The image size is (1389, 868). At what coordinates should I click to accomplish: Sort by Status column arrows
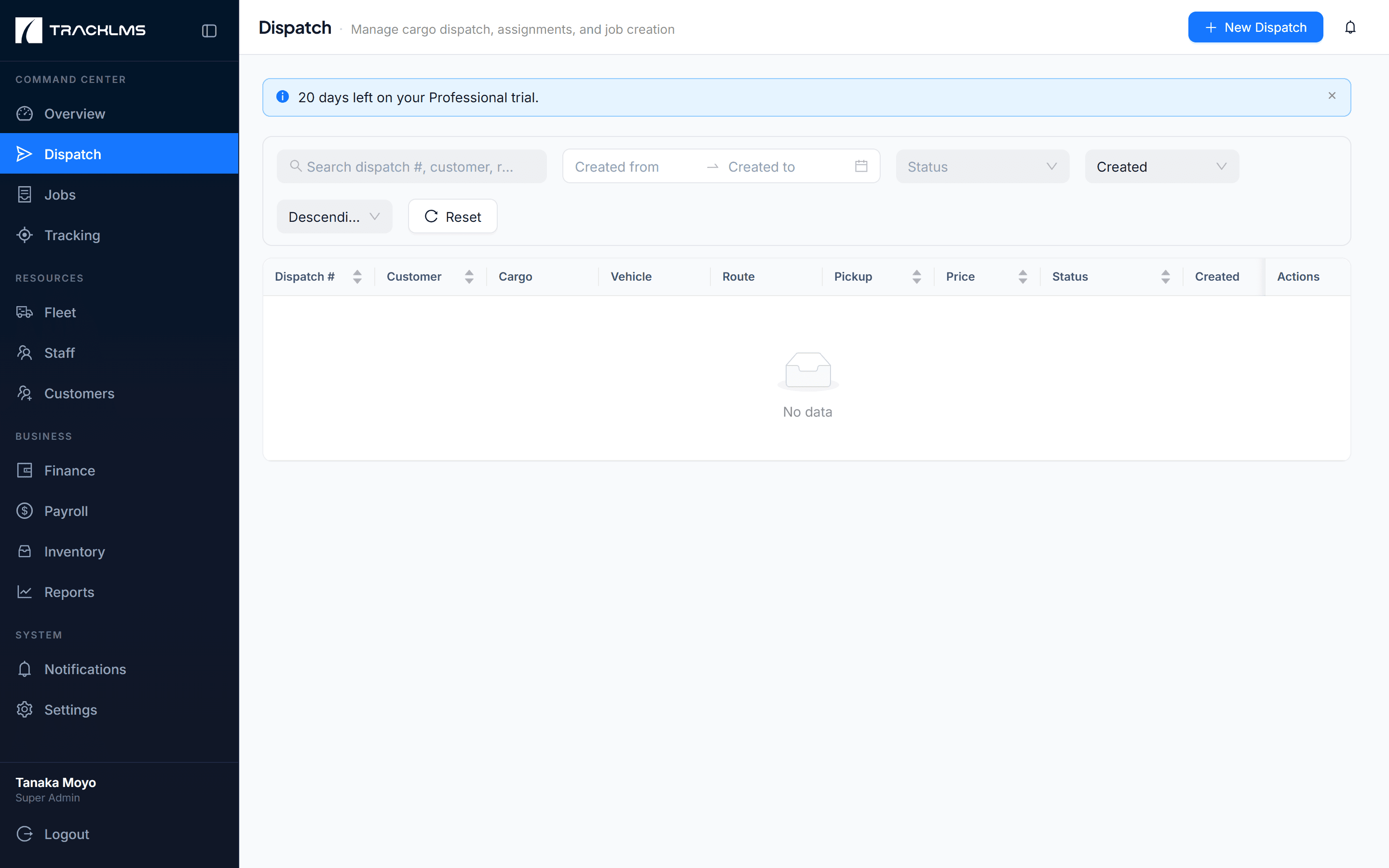(x=1165, y=277)
